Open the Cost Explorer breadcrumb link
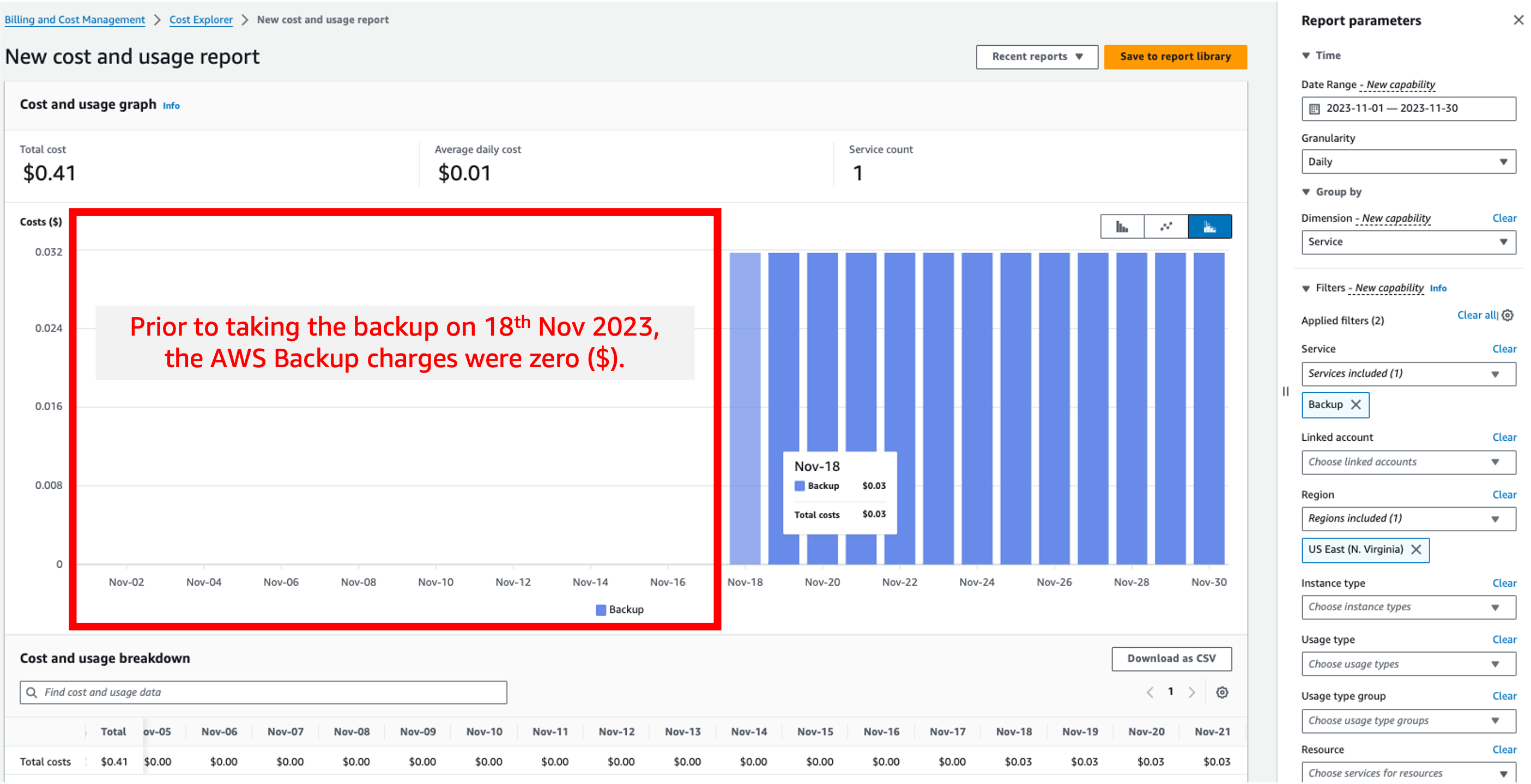Image resolution: width=1531 pixels, height=784 pixels. point(201,20)
